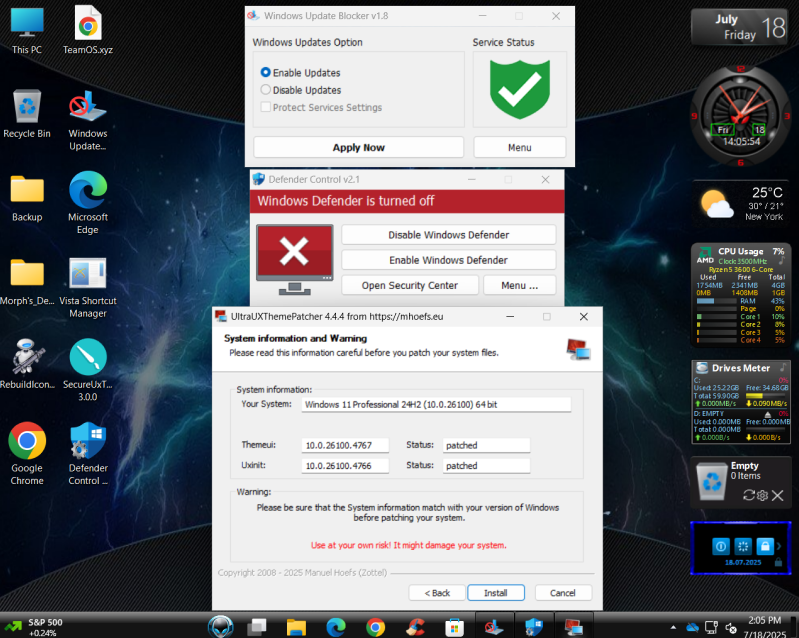
Task: Open Defender Control desktop shortcut
Action: point(88,454)
